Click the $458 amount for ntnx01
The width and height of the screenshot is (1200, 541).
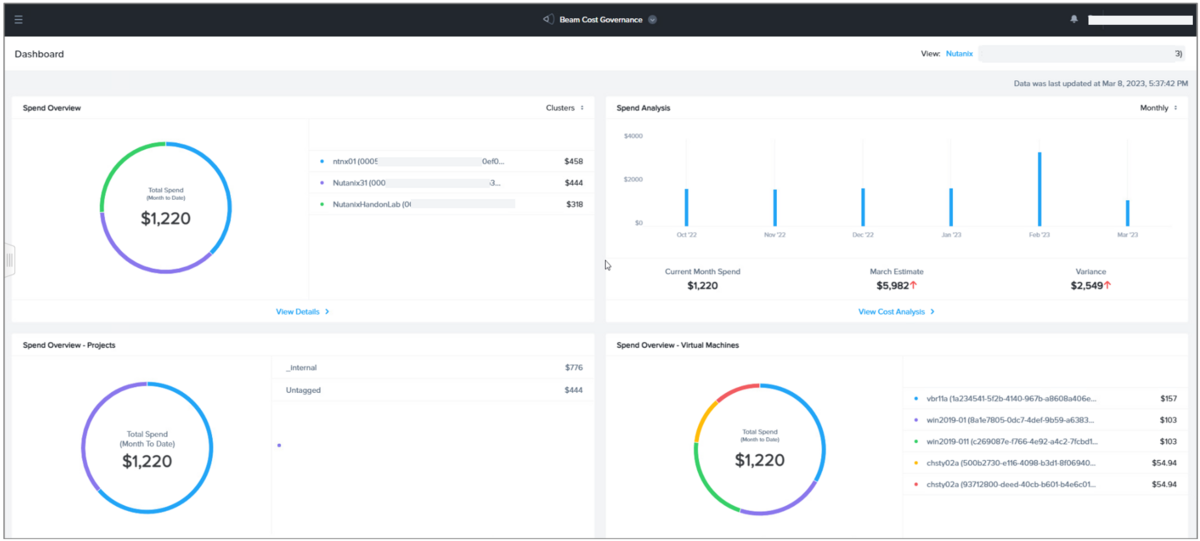pos(573,161)
